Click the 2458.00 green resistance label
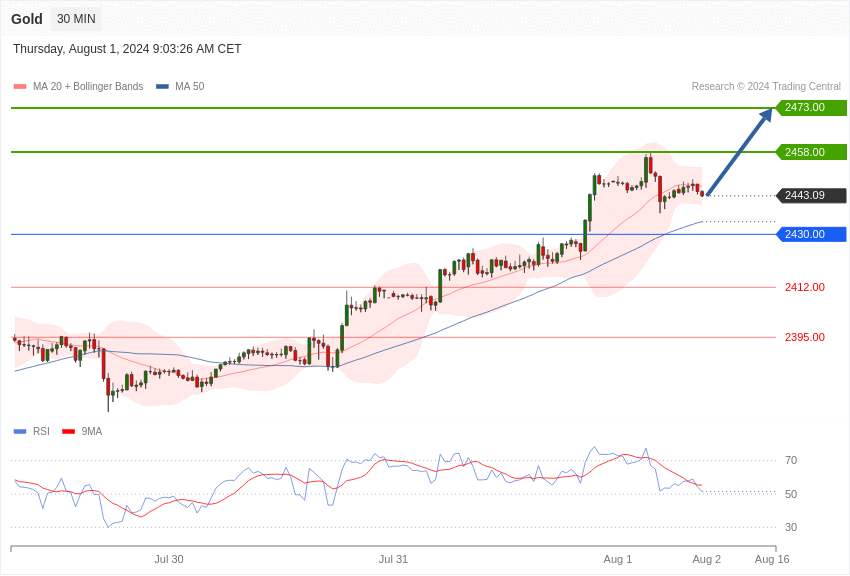This screenshot has width=850, height=576. click(x=812, y=152)
